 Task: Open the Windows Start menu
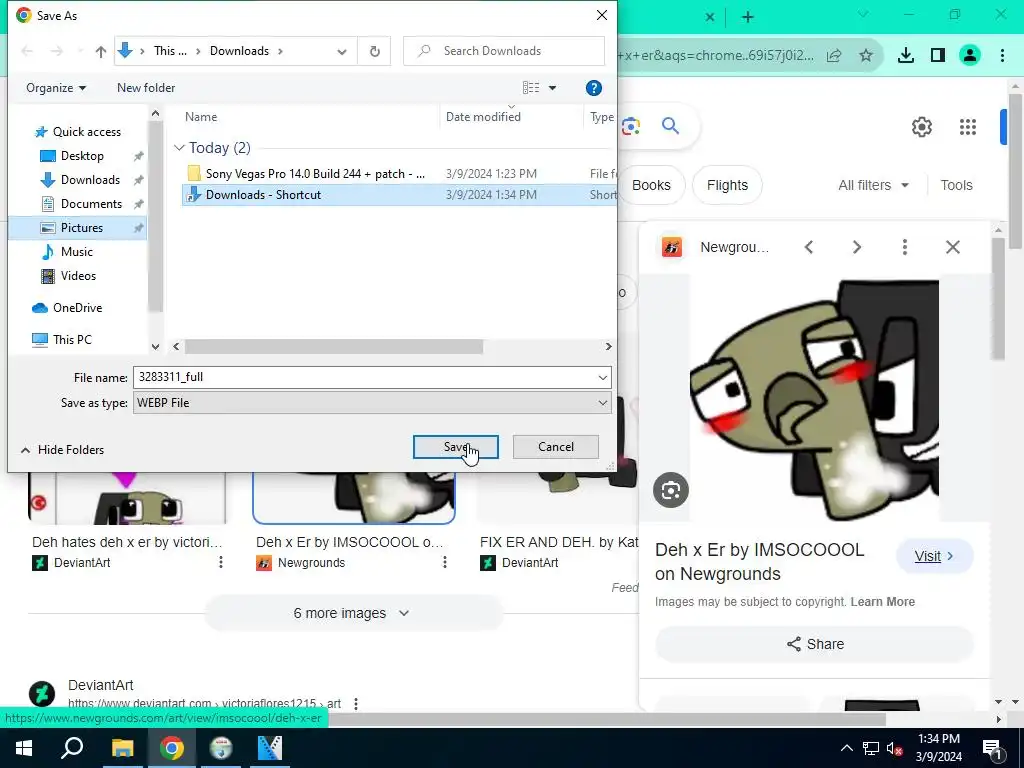(24, 748)
